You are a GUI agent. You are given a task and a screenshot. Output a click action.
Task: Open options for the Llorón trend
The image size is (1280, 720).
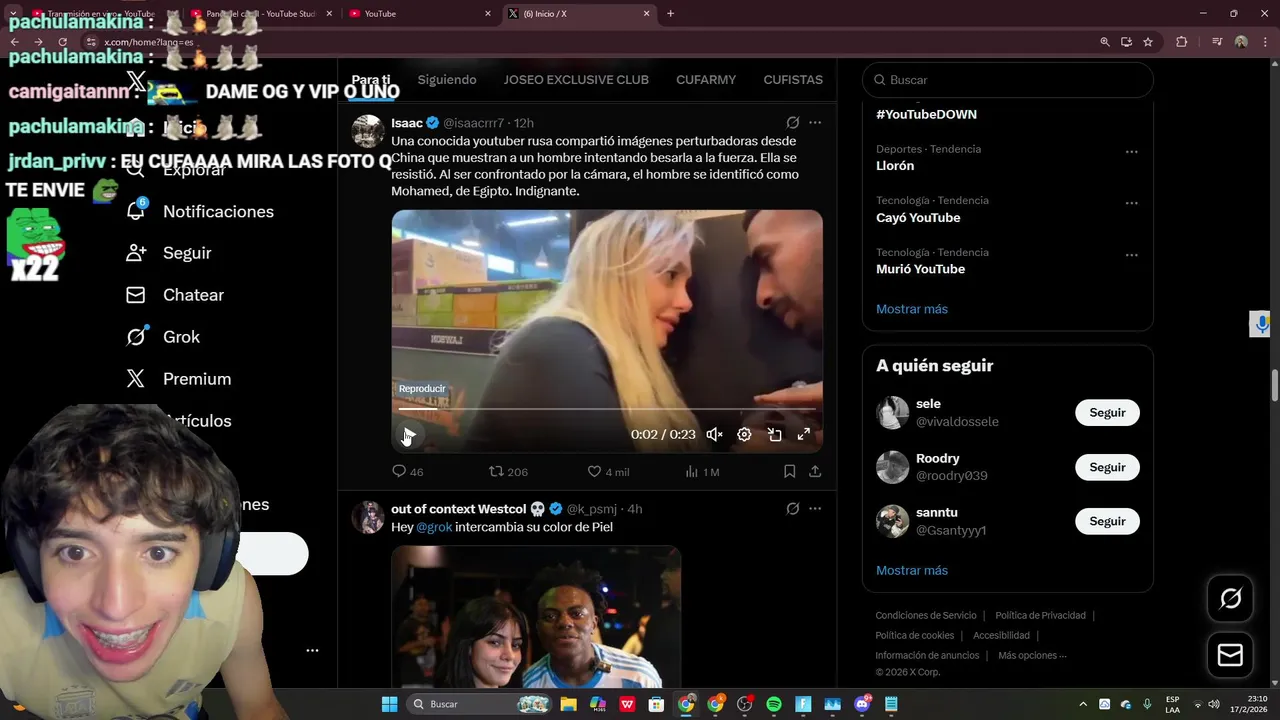click(x=1131, y=152)
